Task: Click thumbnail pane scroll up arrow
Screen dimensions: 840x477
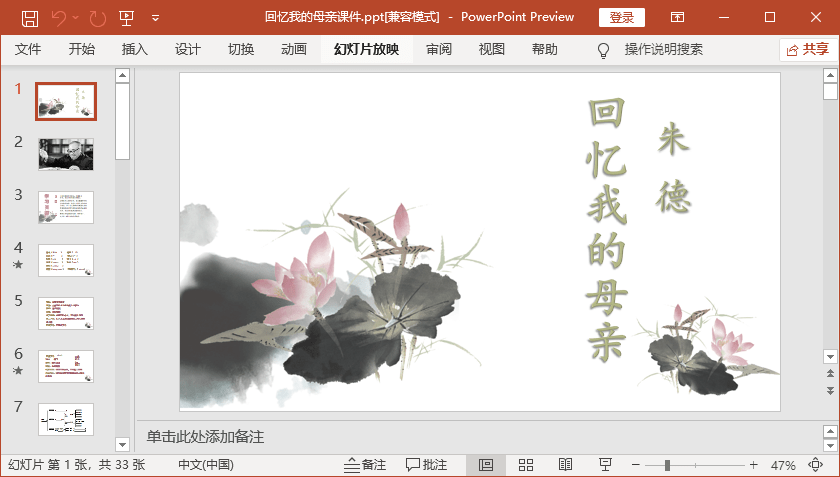Action: (123, 75)
